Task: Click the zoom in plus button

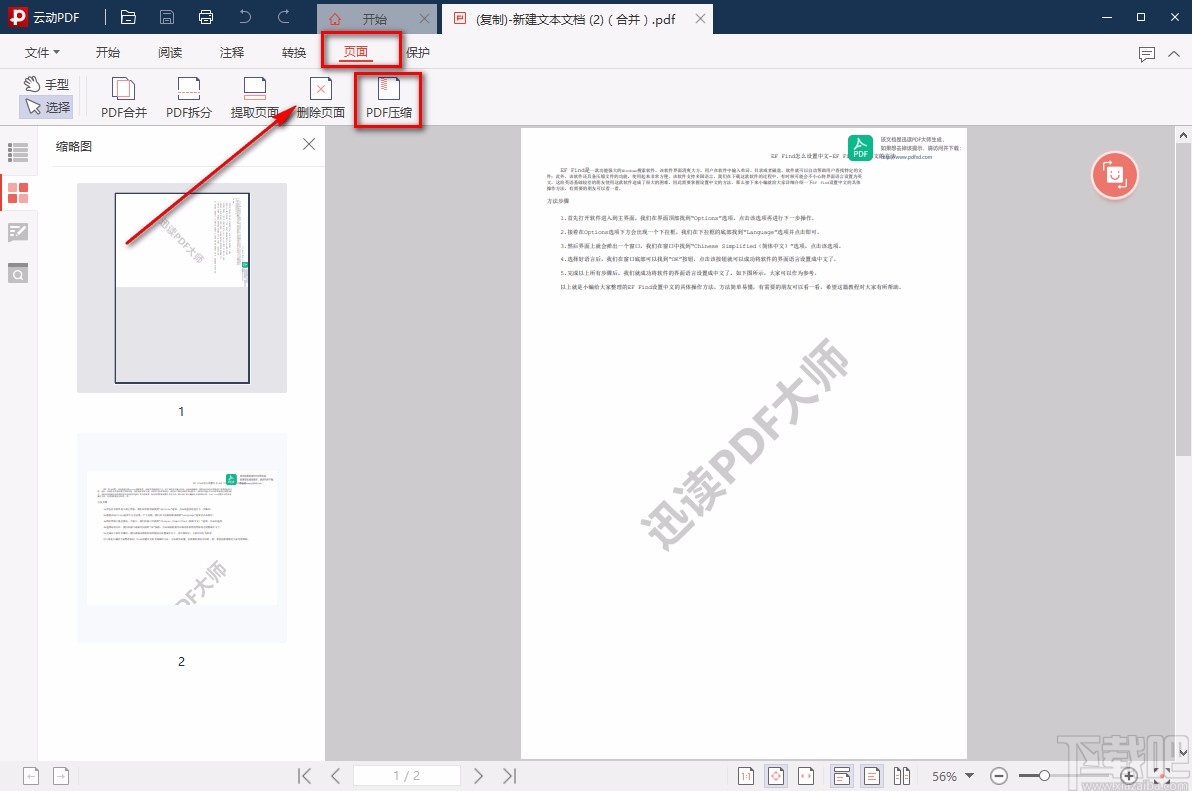Action: [1128, 776]
